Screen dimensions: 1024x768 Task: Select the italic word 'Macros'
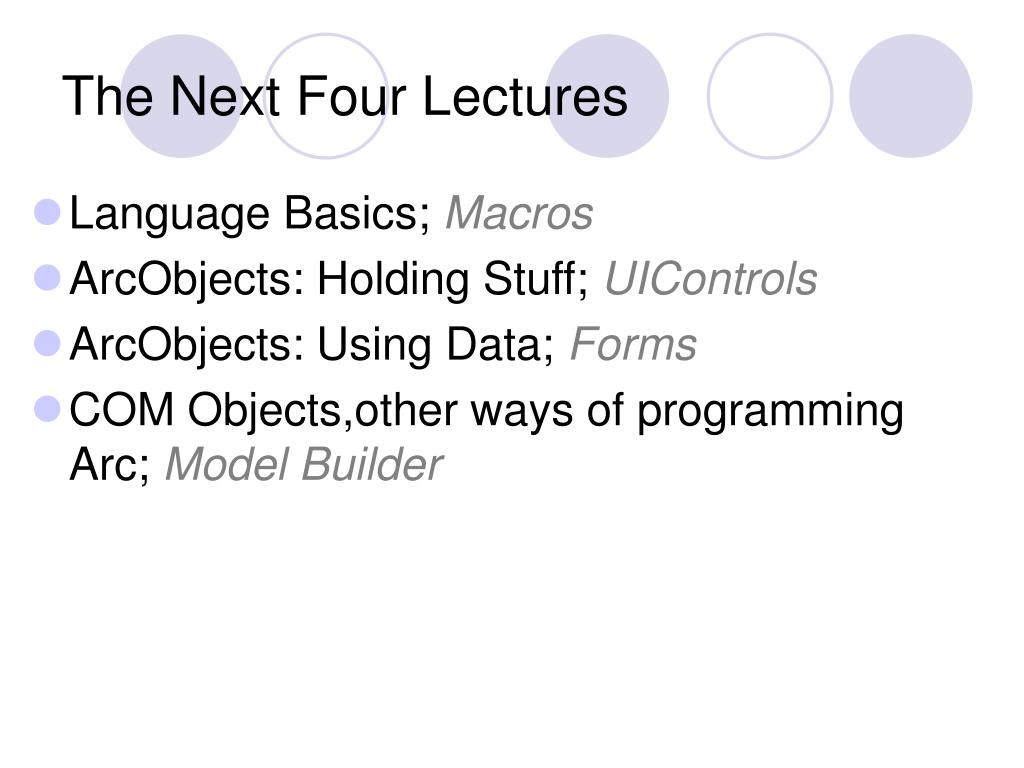tap(519, 214)
